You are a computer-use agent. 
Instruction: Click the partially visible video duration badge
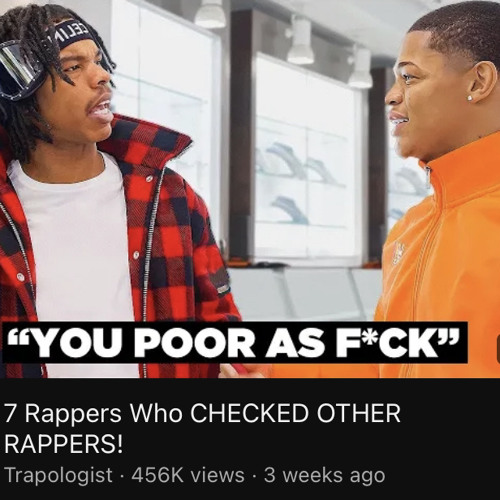498,347
